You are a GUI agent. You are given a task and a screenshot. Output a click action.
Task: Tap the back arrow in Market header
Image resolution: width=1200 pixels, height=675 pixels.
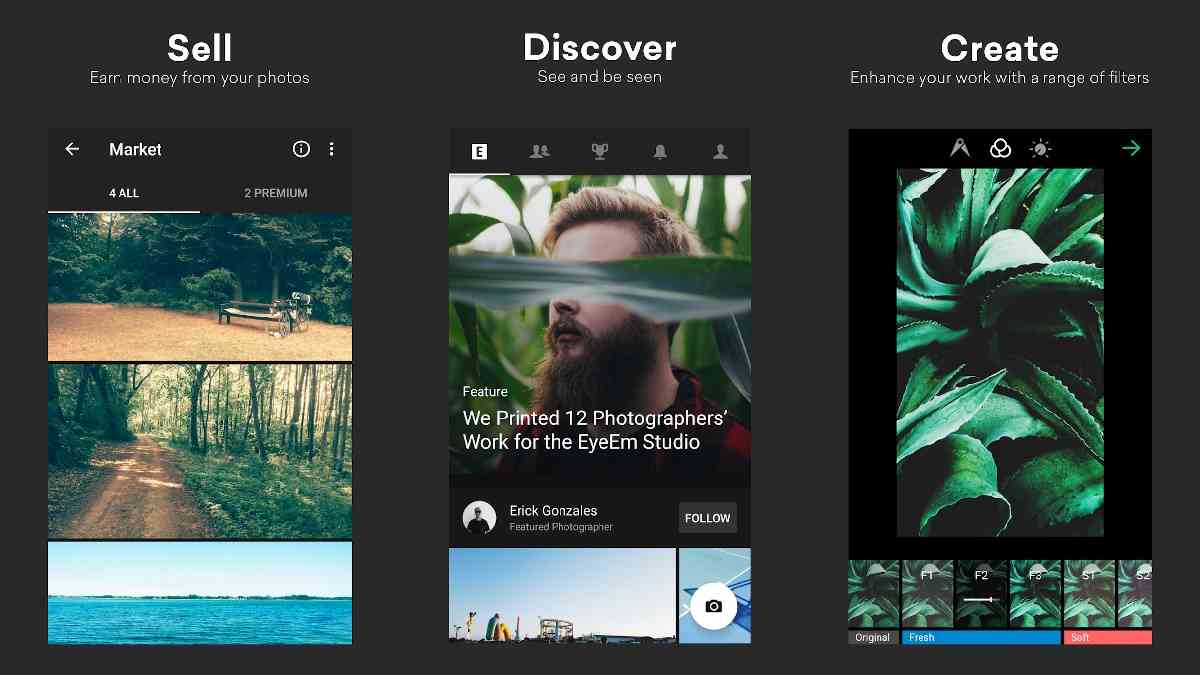pyautogui.click(x=72, y=149)
